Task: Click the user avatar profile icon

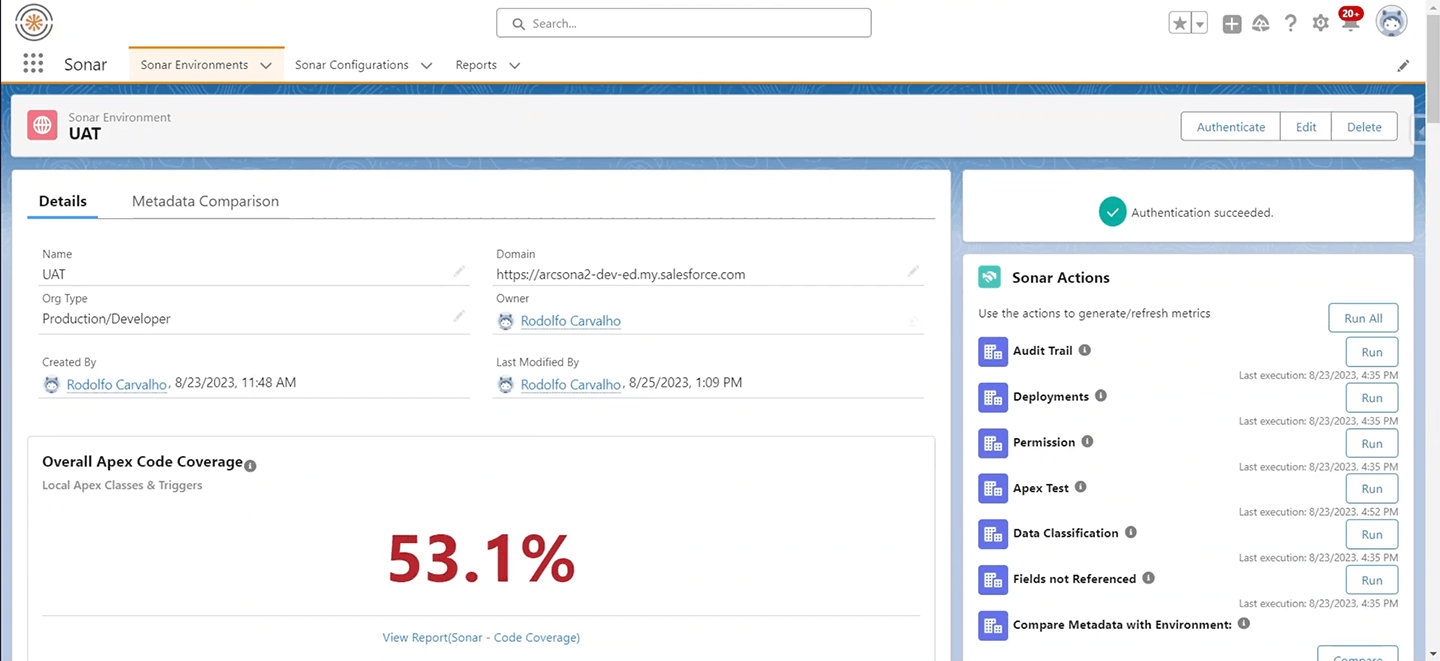Action: [1391, 22]
